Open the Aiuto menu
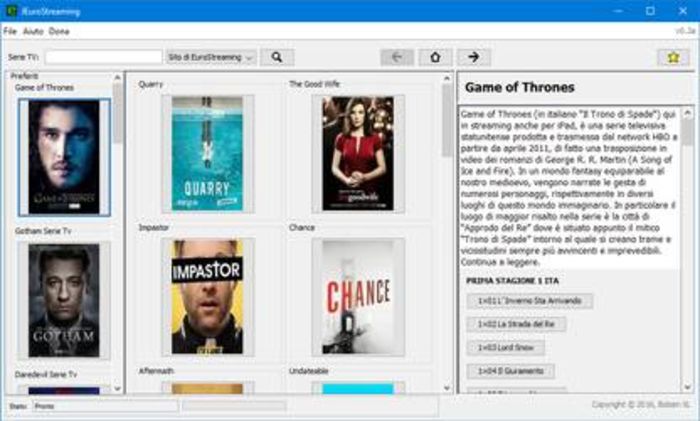This screenshot has width=700, height=421. click(33, 31)
